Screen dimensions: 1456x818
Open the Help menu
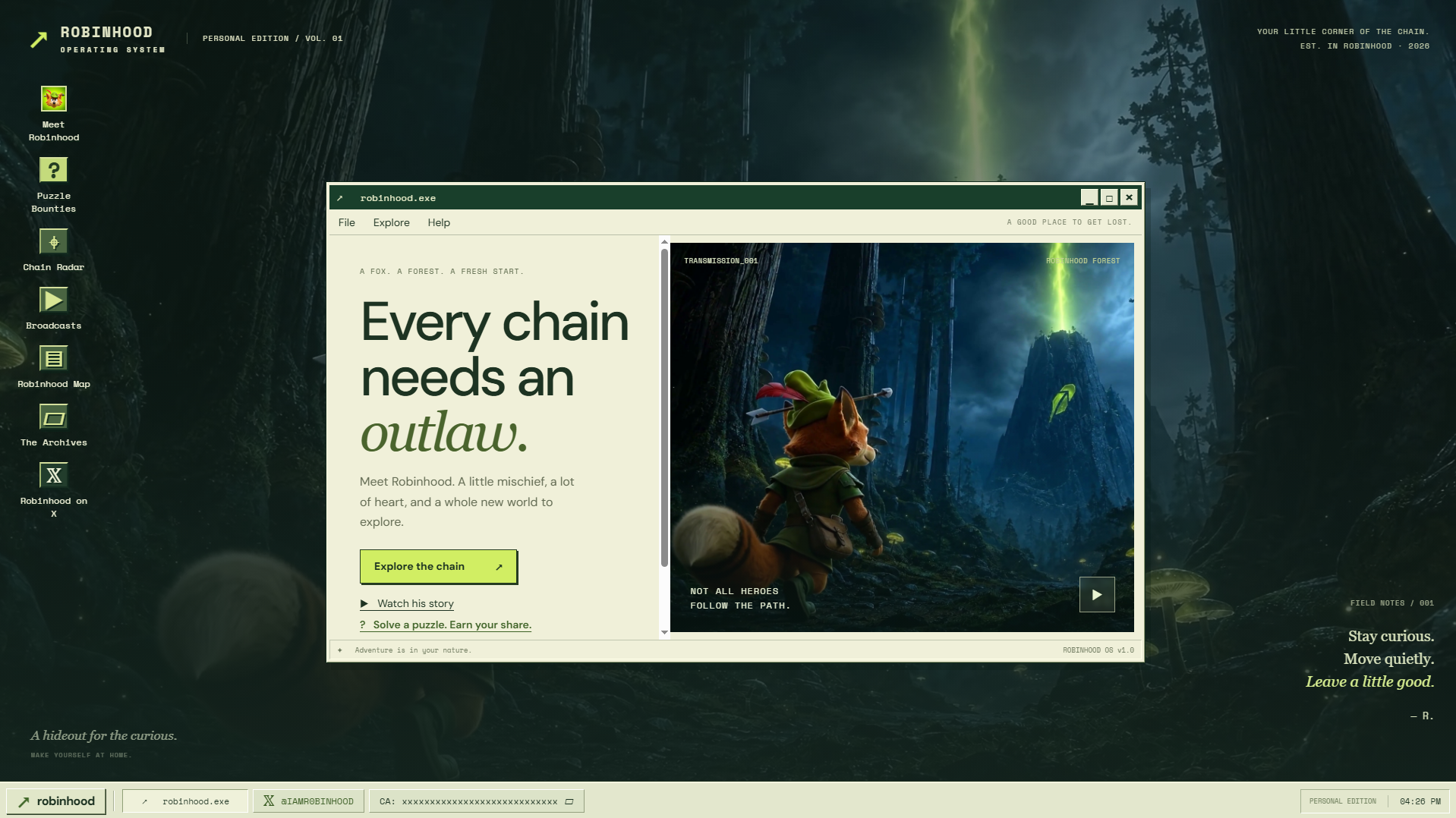click(439, 222)
